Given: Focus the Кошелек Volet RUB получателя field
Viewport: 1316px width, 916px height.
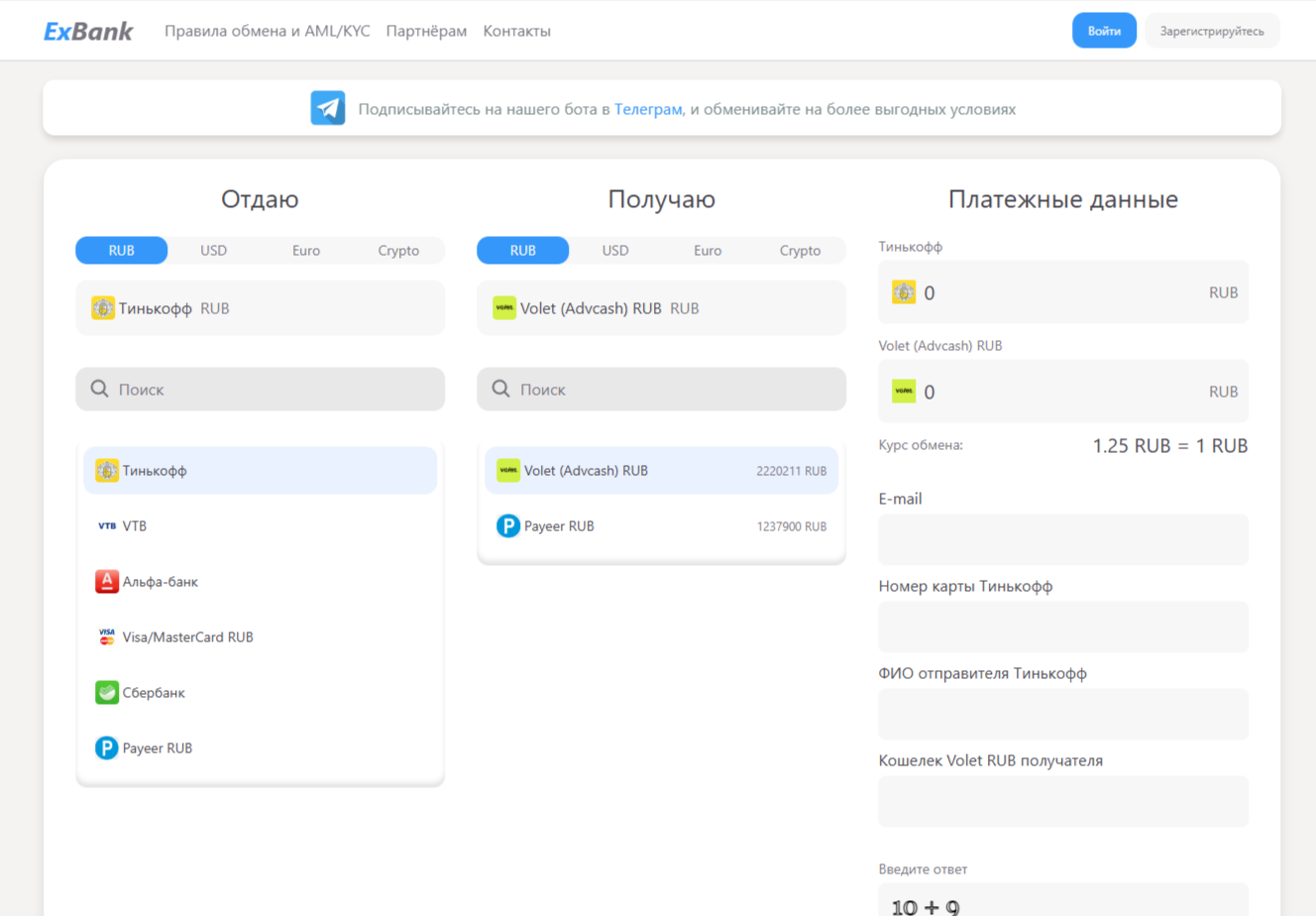Looking at the screenshot, I should [1063, 801].
